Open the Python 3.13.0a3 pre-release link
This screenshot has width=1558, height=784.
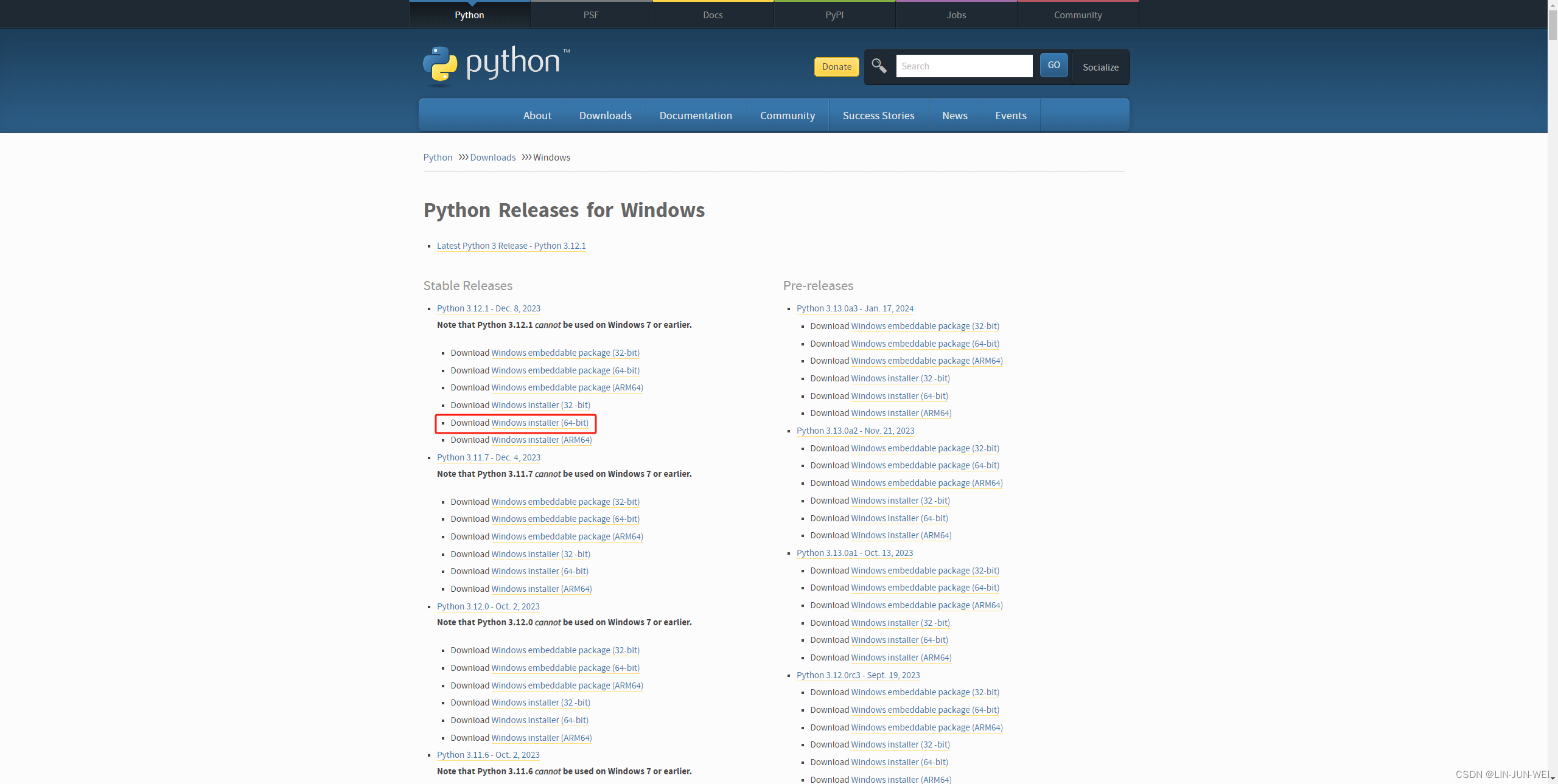pos(854,308)
